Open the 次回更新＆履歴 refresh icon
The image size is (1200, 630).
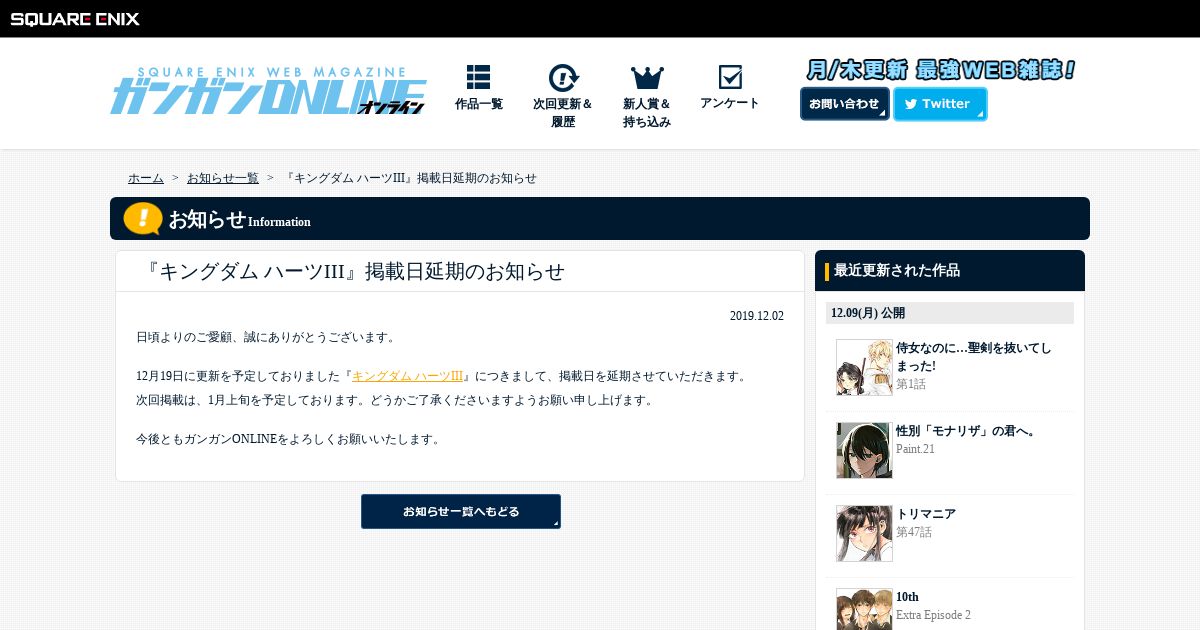pos(563,77)
